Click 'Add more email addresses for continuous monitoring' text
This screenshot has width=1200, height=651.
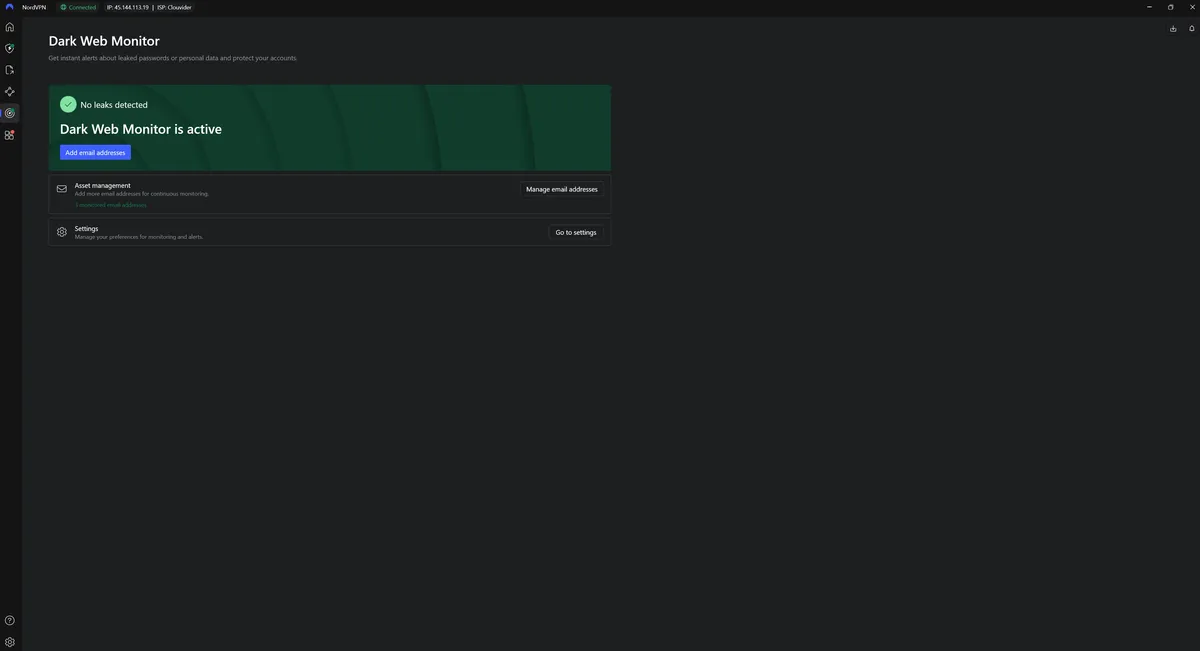pos(142,194)
